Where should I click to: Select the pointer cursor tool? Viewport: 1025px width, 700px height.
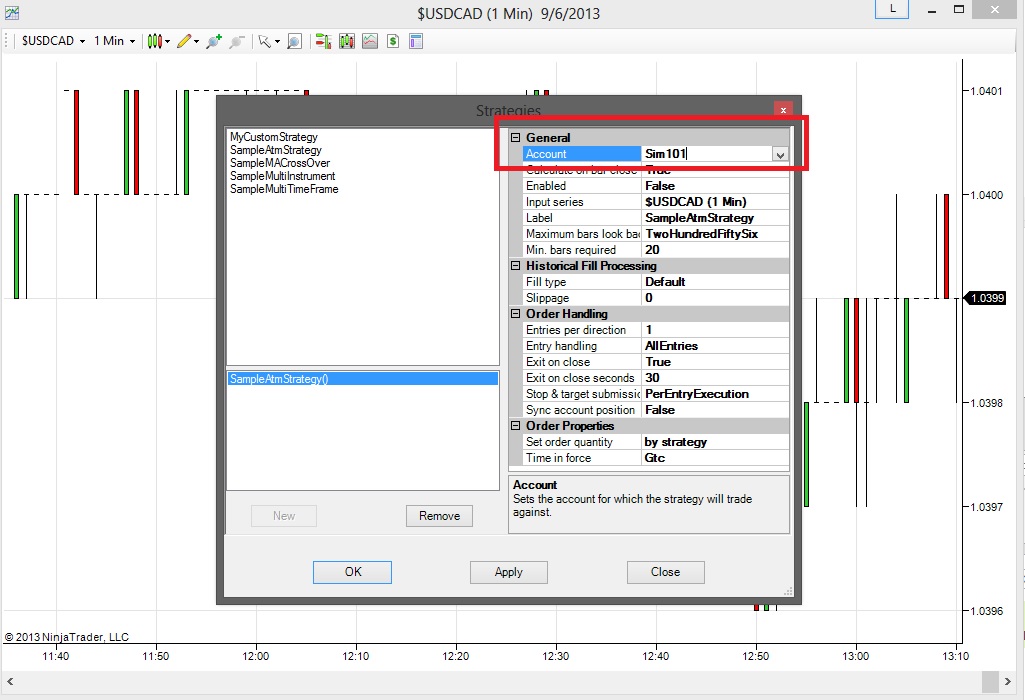click(x=264, y=41)
